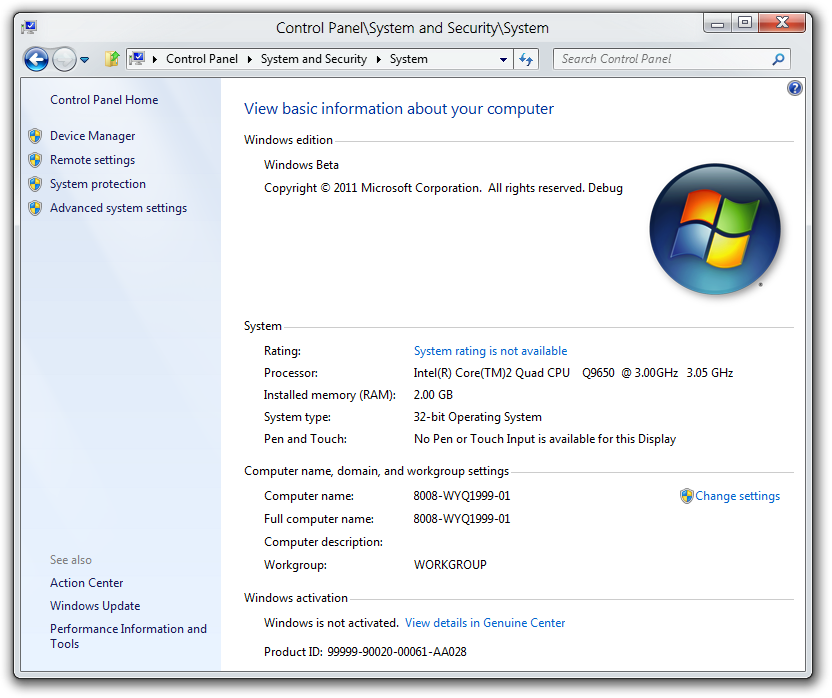Click the Refresh button in address bar

527,60
